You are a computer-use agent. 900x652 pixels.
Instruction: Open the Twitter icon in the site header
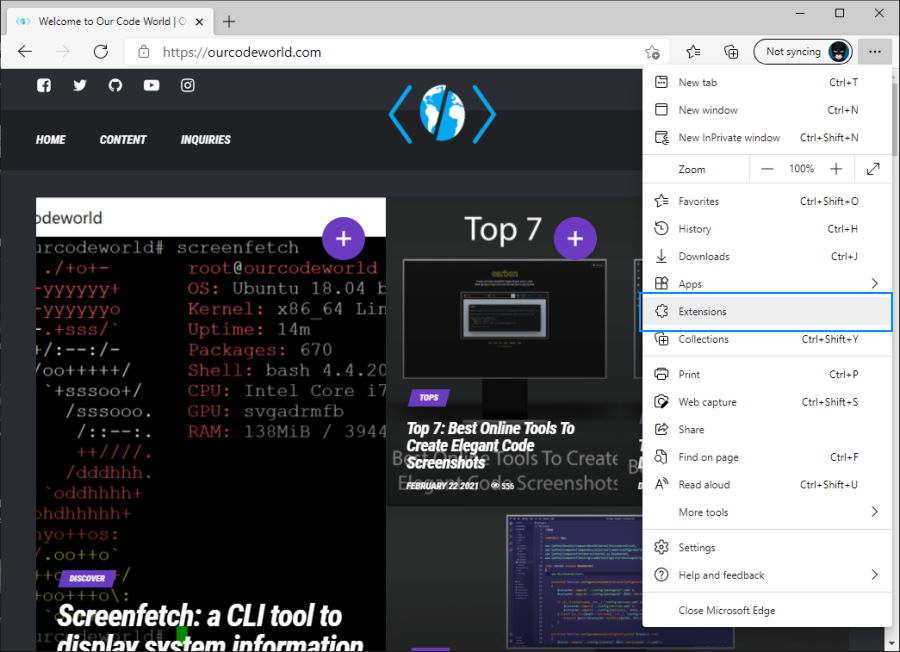[x=79, y=85]
